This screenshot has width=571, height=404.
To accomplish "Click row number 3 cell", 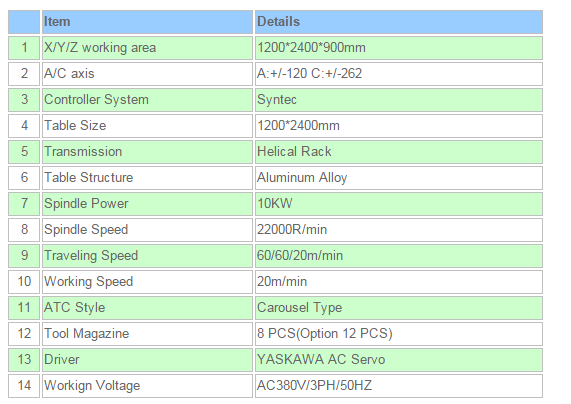I will [x=24, y=100].
